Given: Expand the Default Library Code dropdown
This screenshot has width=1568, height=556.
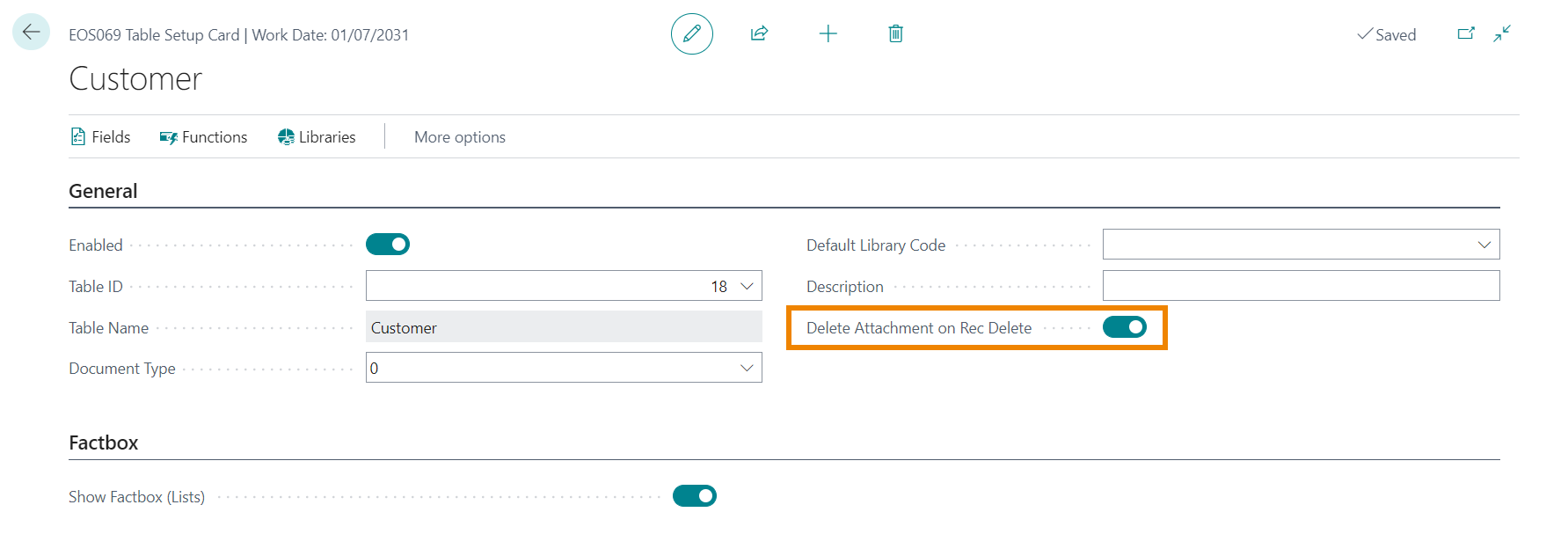Looking at the screenshot, I should [1484, 245].
